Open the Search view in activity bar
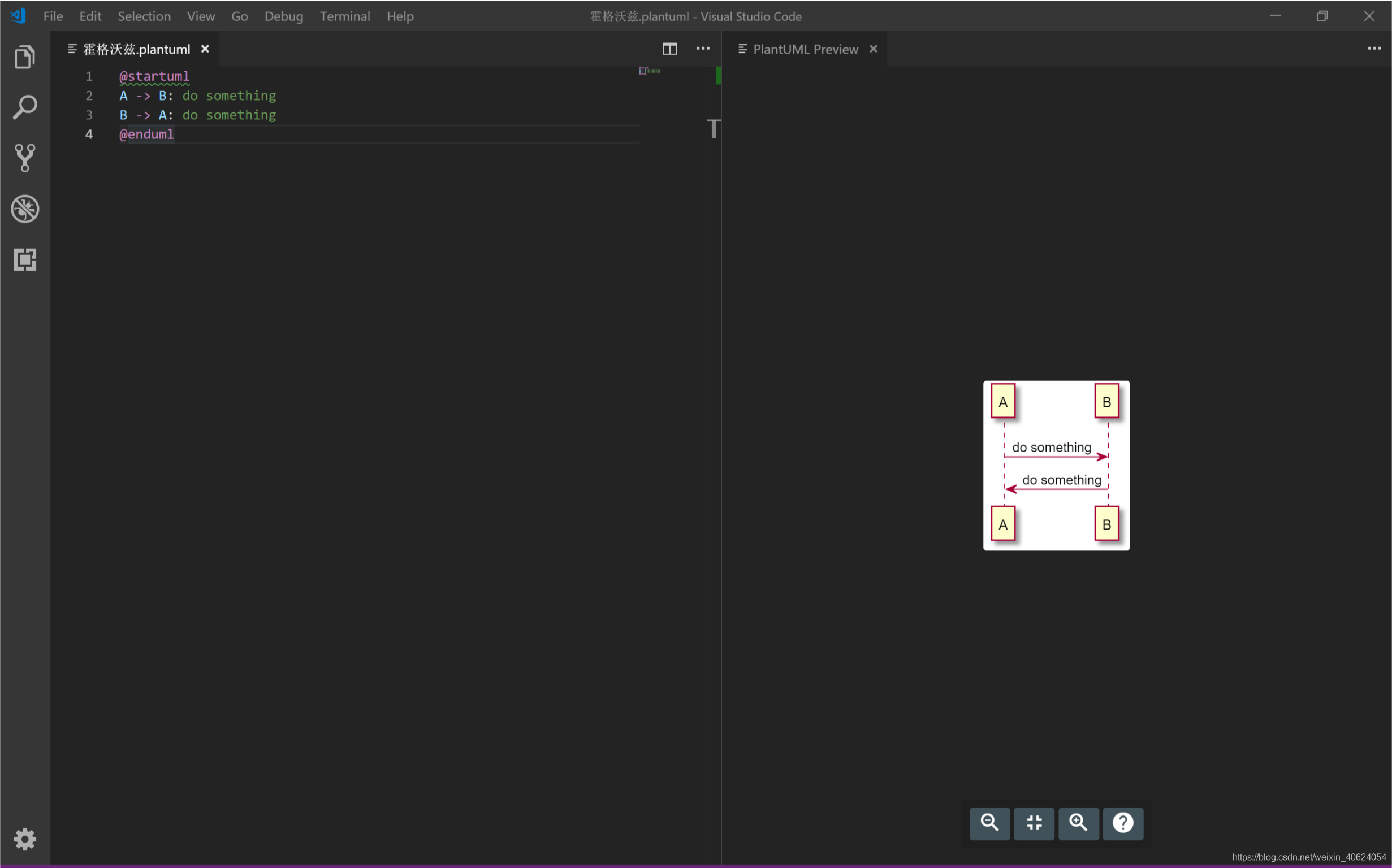 point(25,107)
